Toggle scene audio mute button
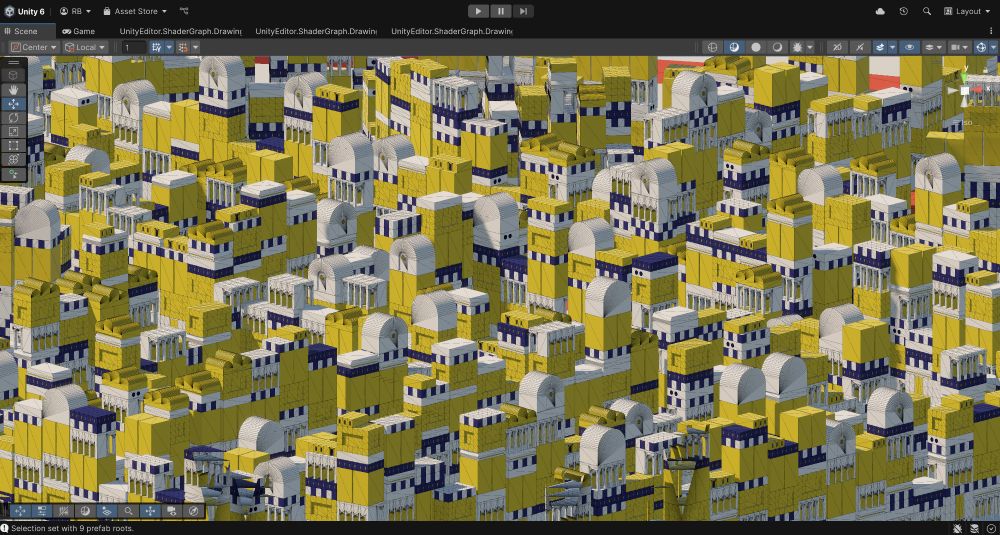 (860, 47)
